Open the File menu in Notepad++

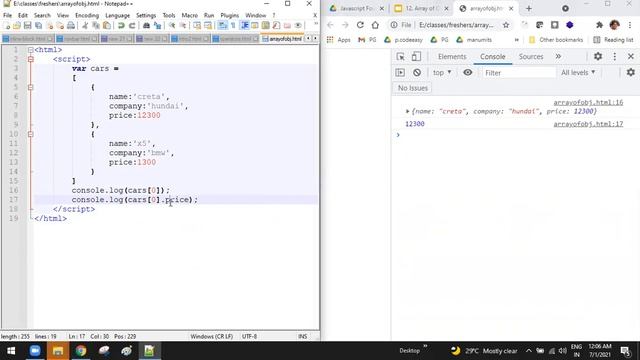(x=7, y=15)
